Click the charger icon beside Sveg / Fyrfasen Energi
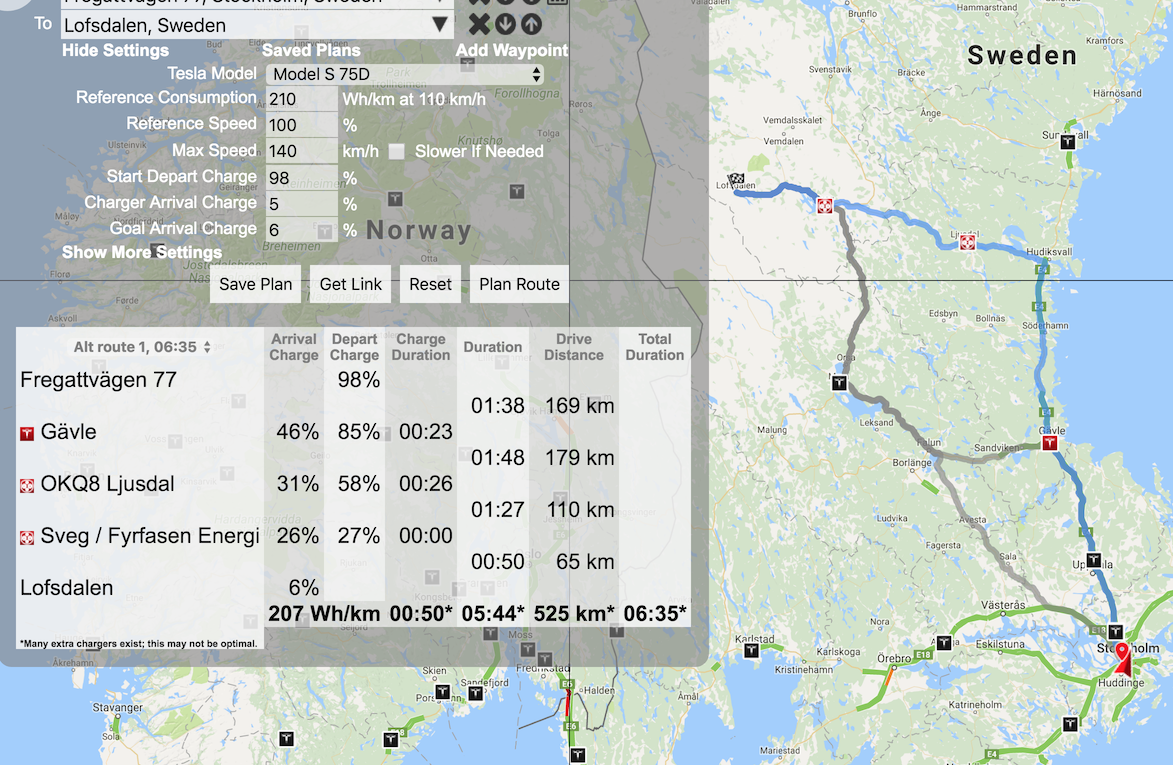Screen dimensions: 1173x765 (27, 538)
